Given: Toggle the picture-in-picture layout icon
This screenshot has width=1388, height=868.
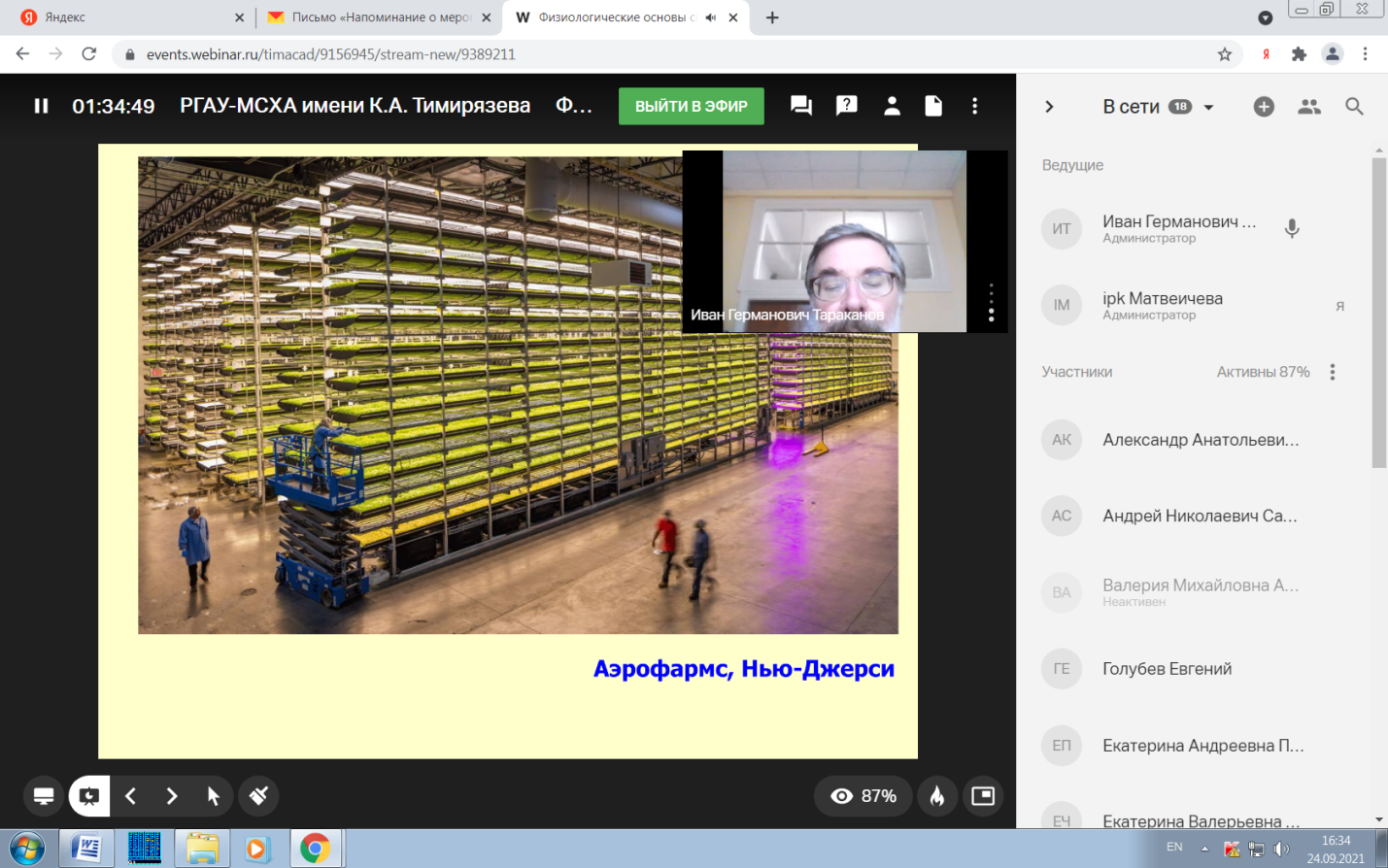Looking at the screenshot, I should (983, 796).
